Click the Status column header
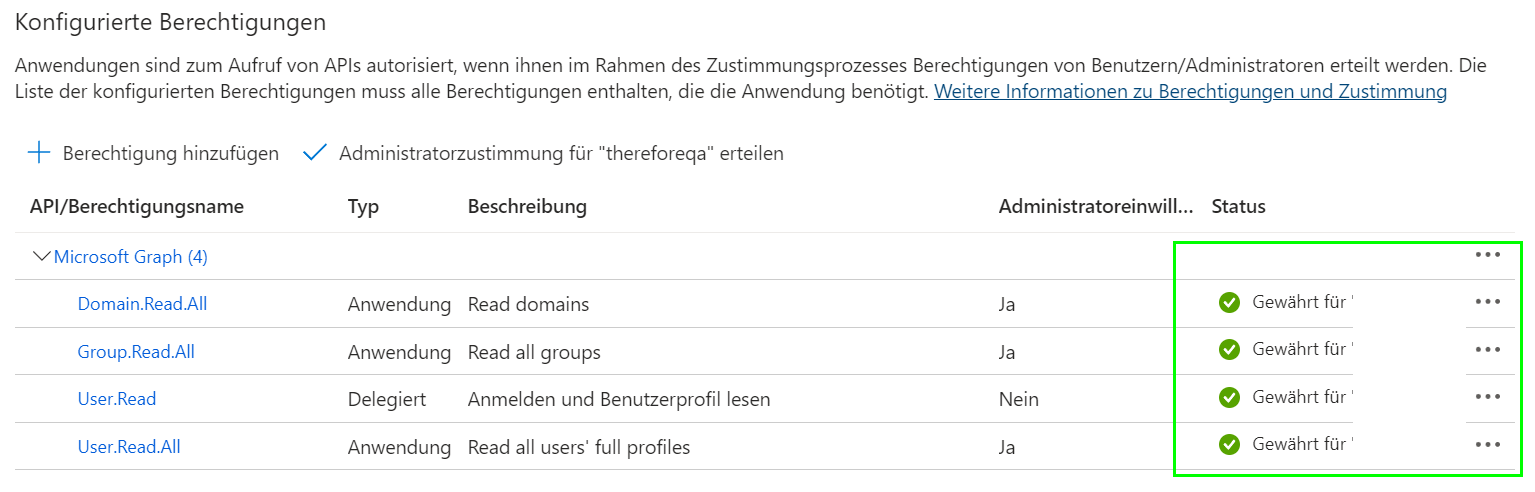 [x=1238, y=207]
